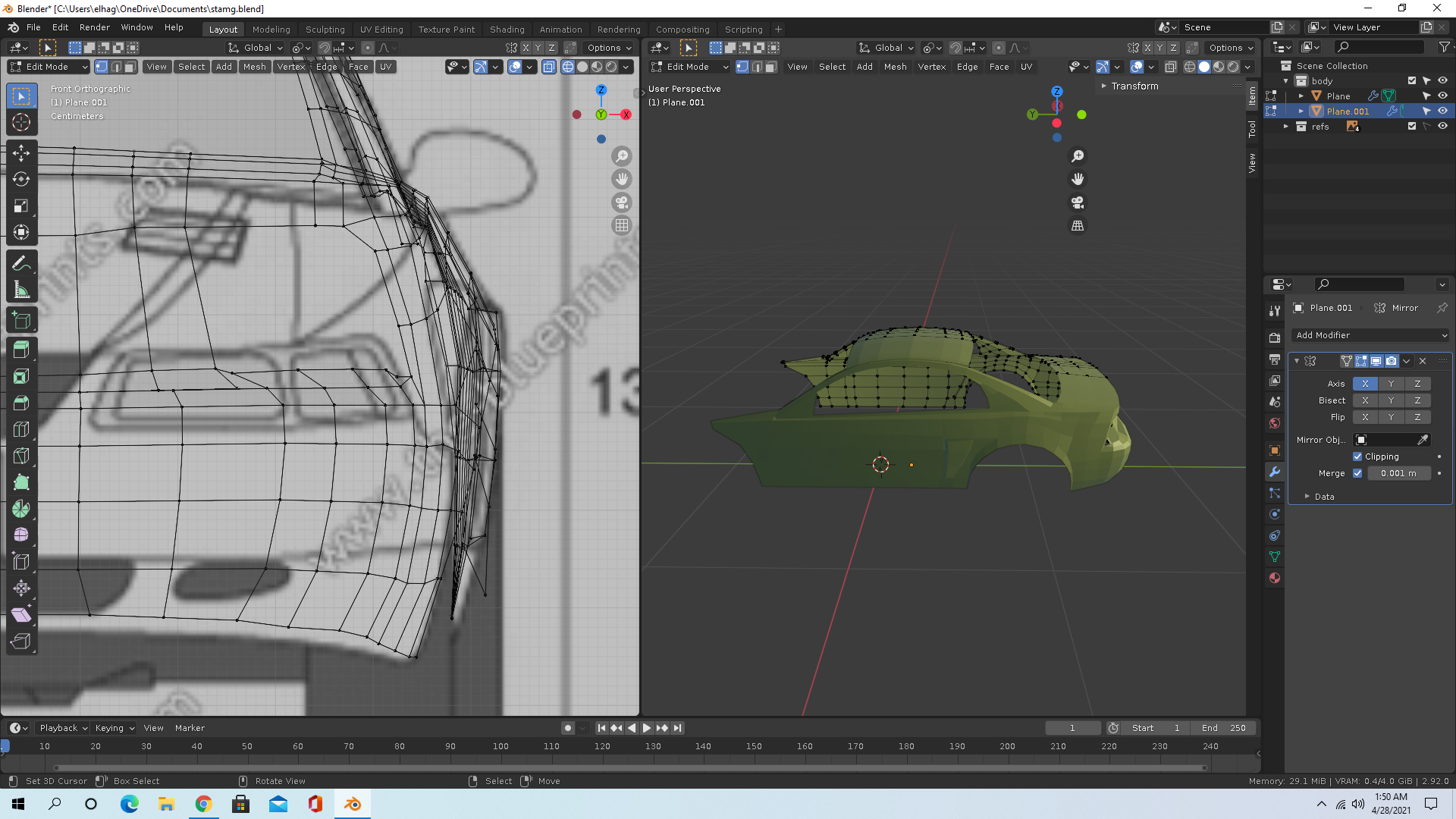The width and height of the screenshot is (1456, 819).
Task: Hide Plane.001 in the outliner
Action: (1442, 111)
